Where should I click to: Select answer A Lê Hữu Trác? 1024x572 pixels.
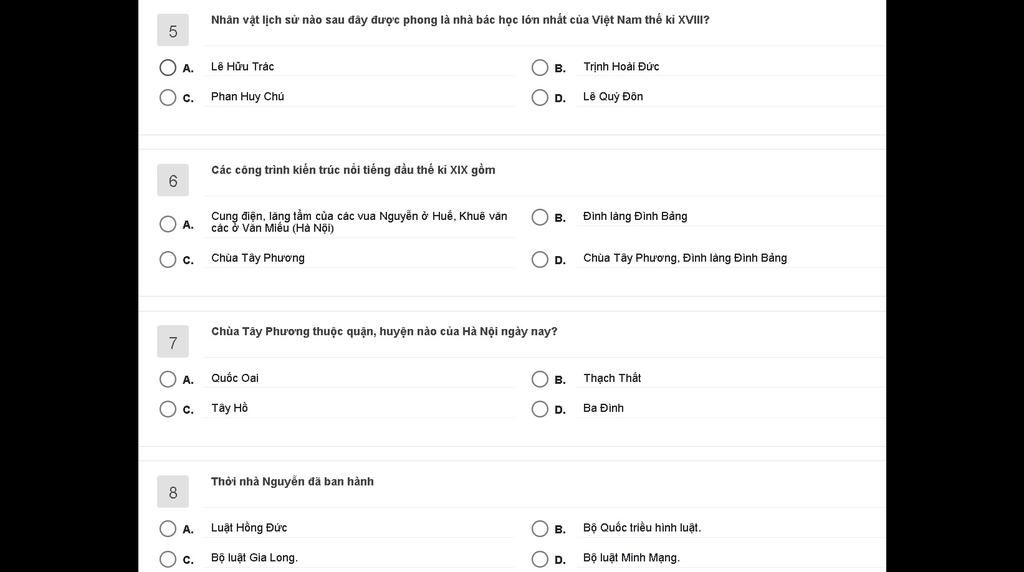click(168, 67)
